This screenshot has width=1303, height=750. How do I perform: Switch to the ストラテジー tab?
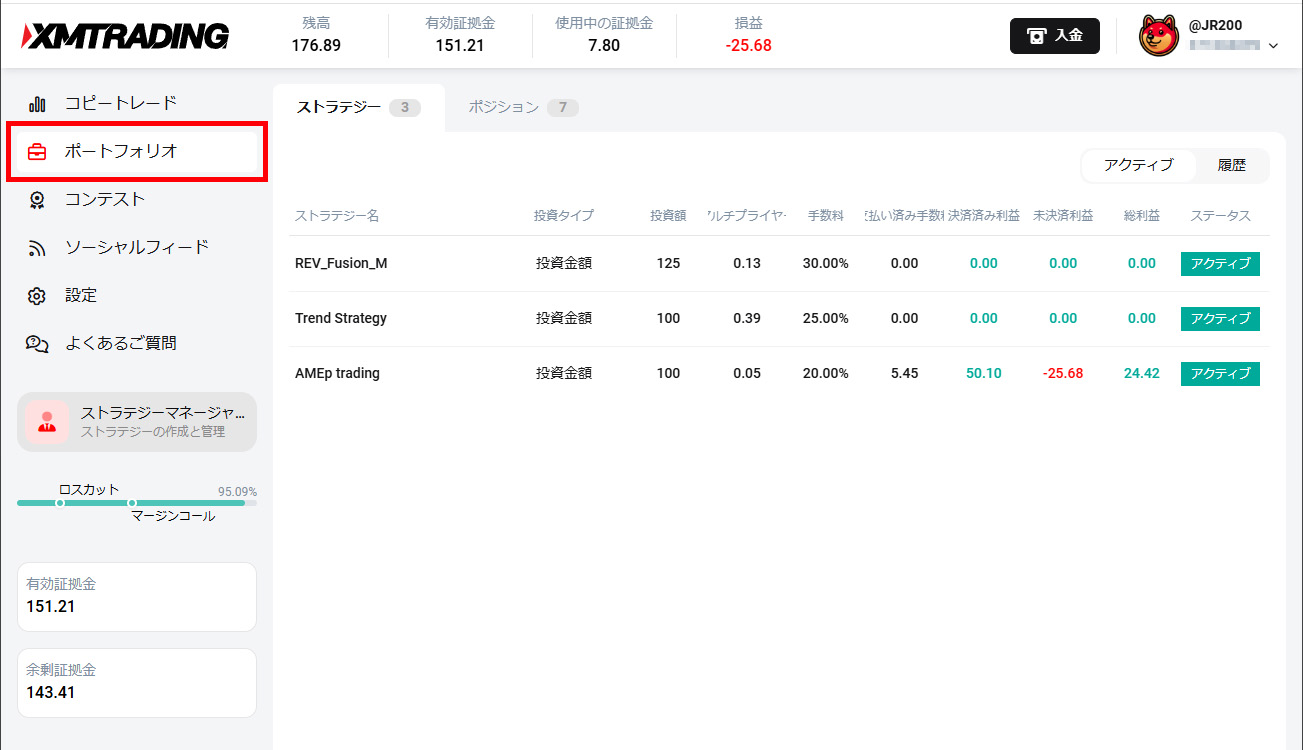[x=358, y=108]
